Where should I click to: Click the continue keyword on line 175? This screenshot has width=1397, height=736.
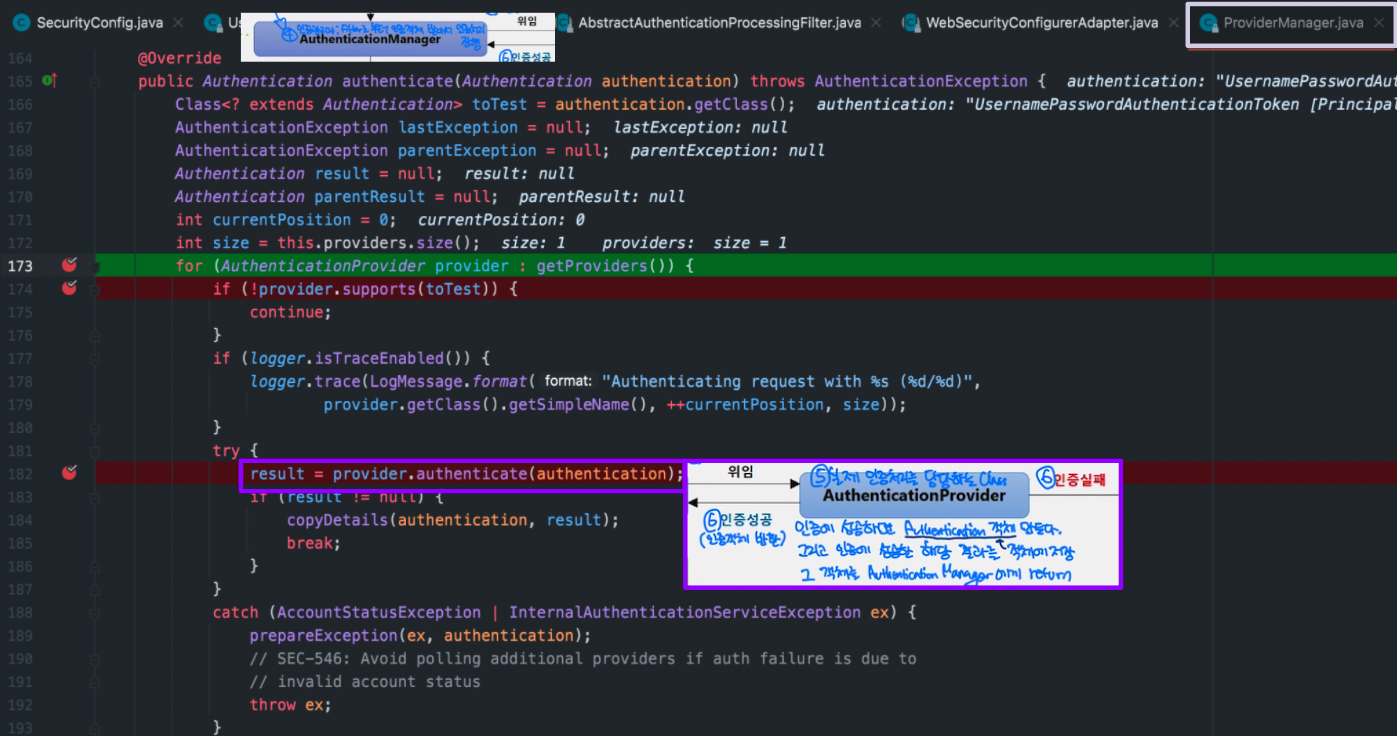[287, 312]
